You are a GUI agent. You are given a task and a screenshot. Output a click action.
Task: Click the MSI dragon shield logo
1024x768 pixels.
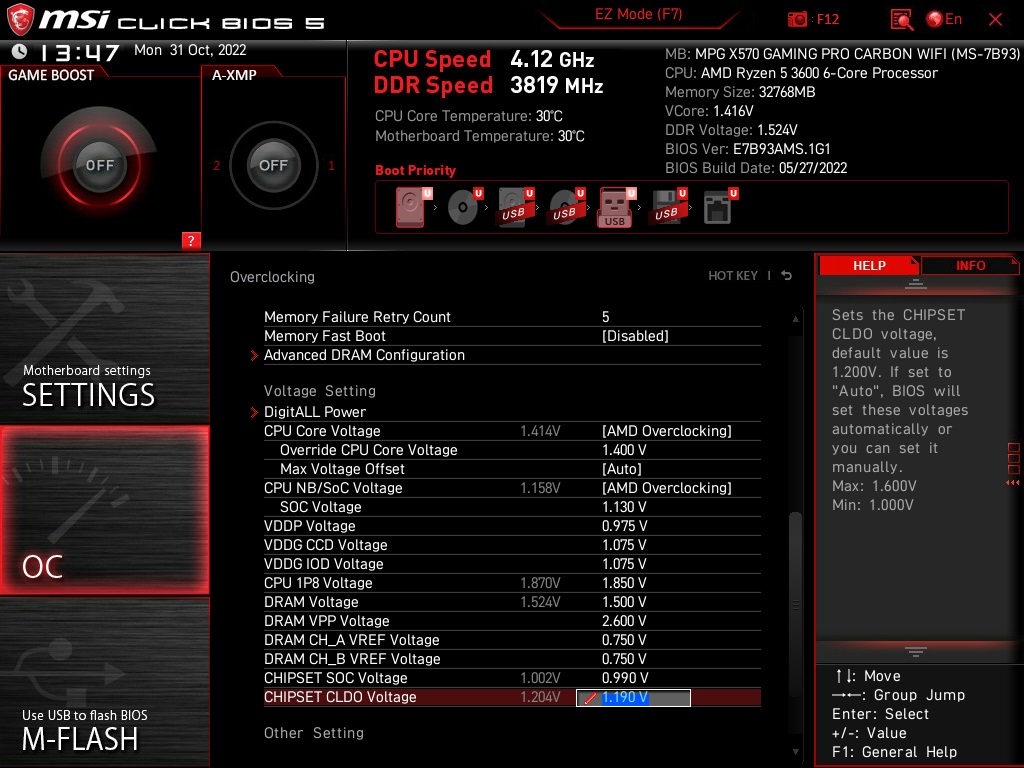(20, 19)
